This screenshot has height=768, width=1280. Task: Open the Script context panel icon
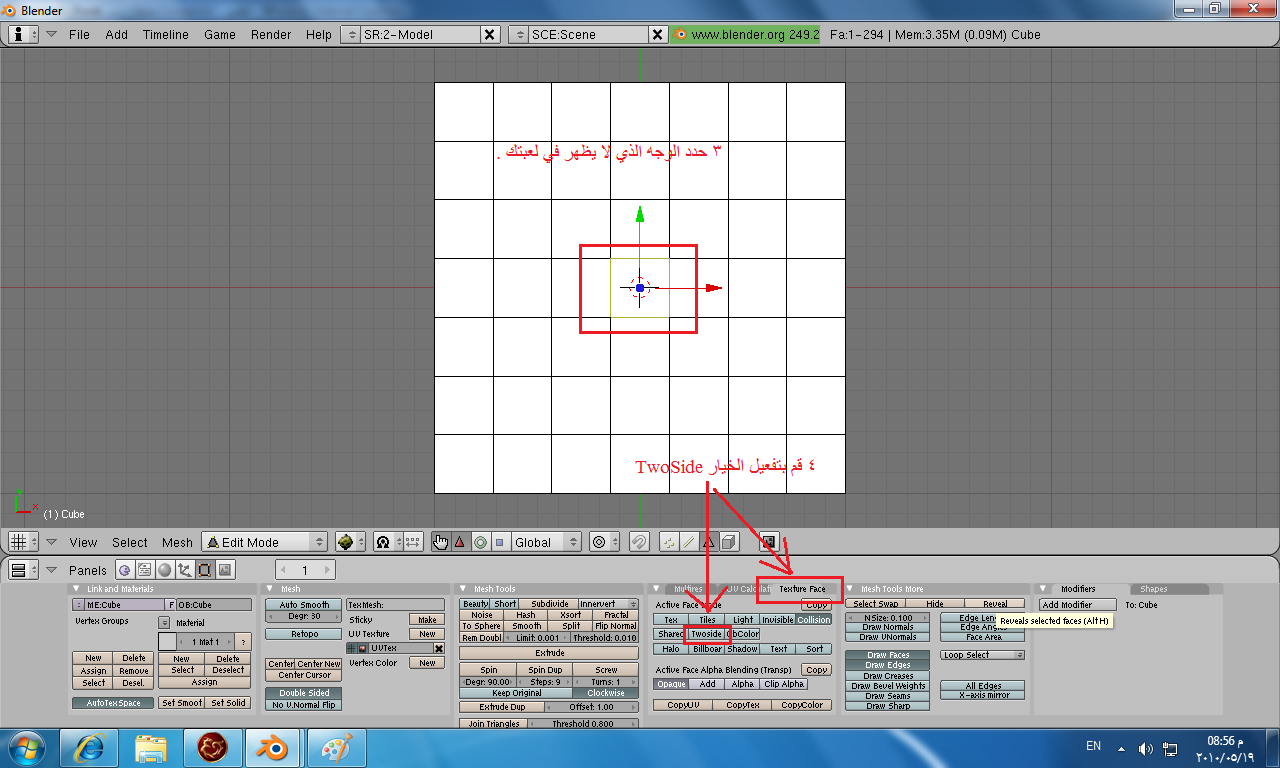tap(145, 570)
